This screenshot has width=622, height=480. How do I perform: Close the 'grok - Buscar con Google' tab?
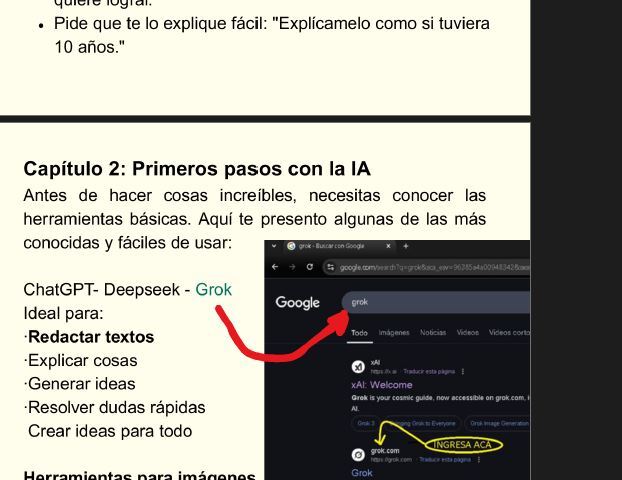(388, 246)
